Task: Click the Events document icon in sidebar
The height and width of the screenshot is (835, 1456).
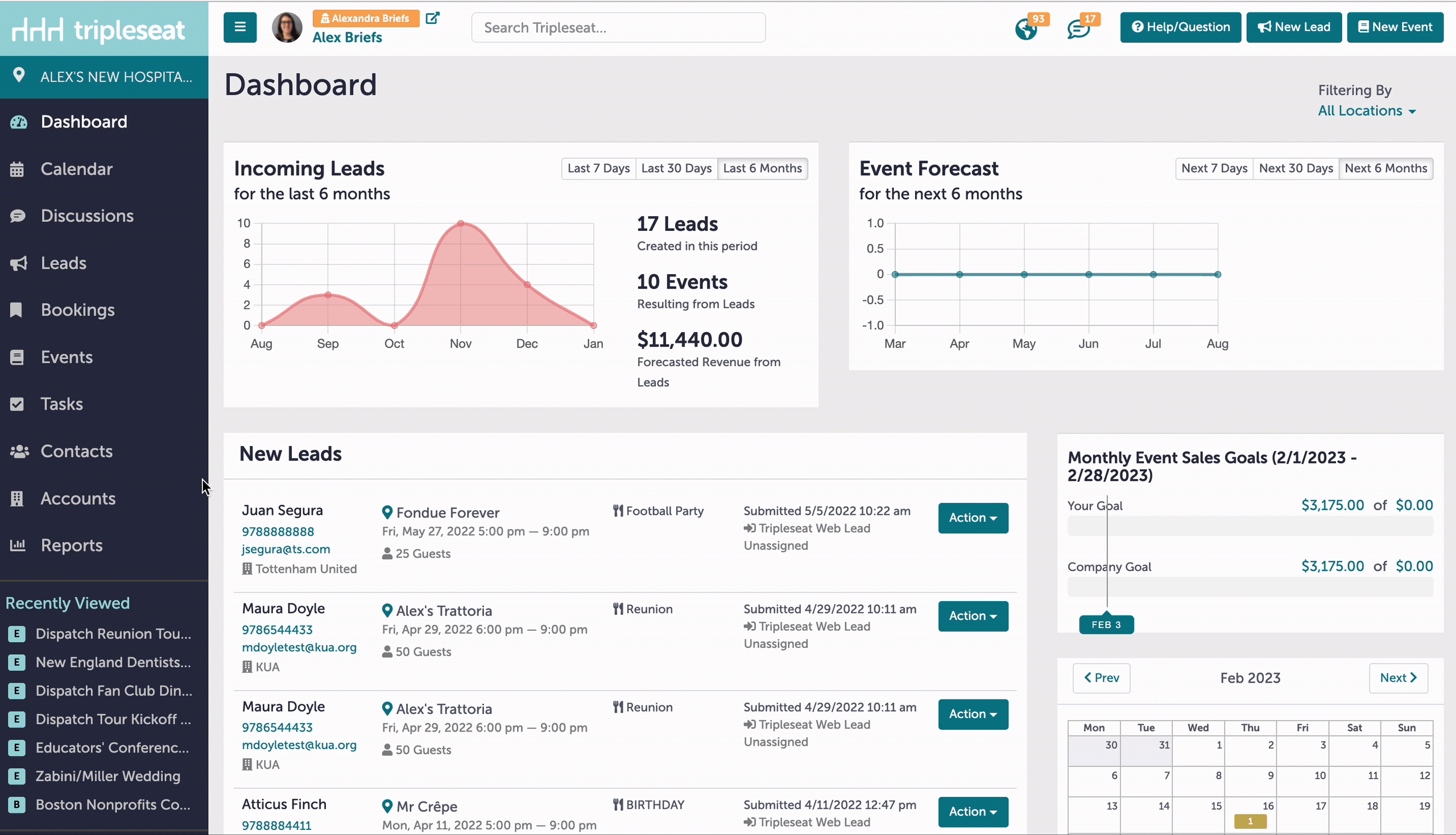Action: click(17, 357)
